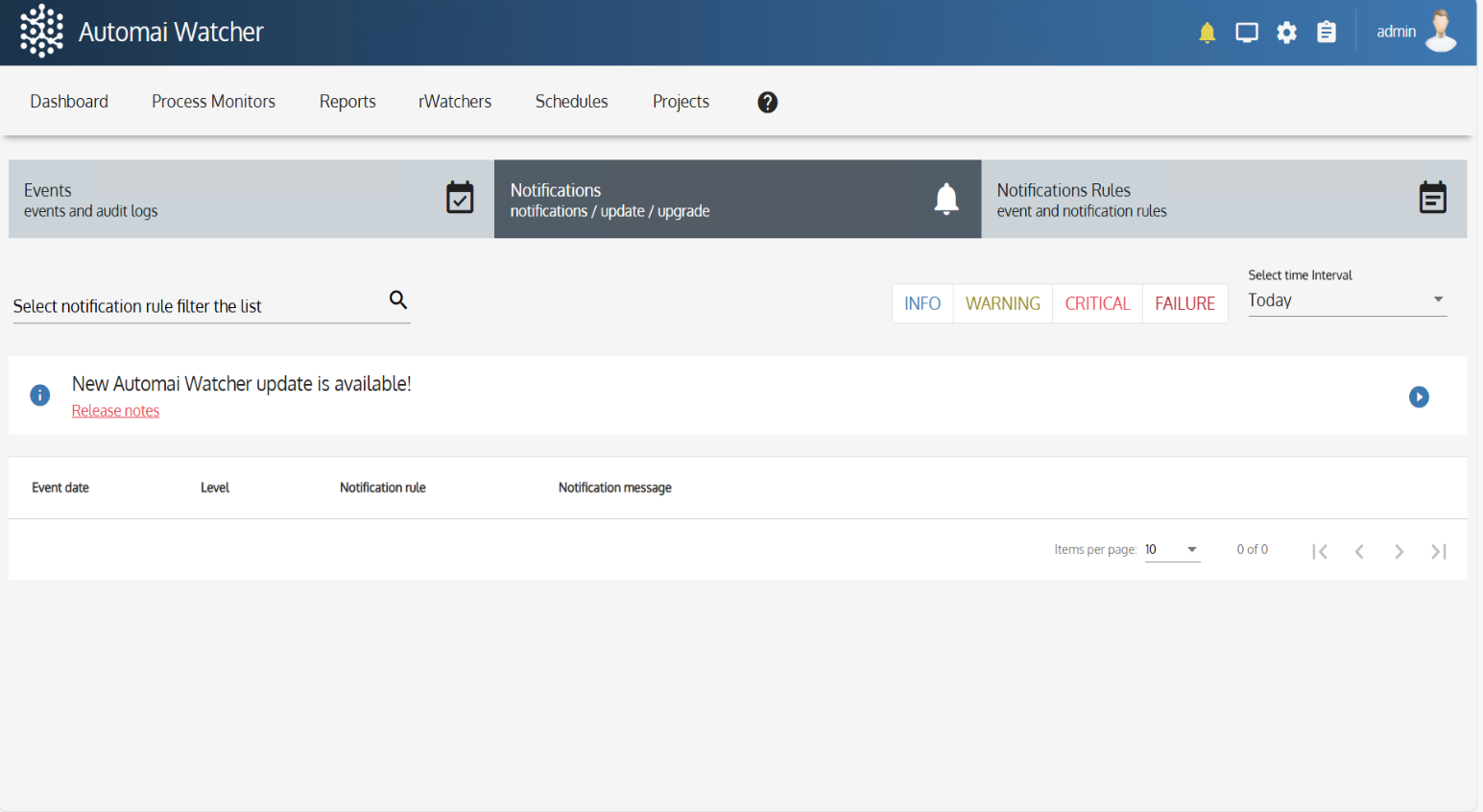Screen dimensions: 1483x812
Task: Click the help question mark icon
Action: click(x=768, y=102)
